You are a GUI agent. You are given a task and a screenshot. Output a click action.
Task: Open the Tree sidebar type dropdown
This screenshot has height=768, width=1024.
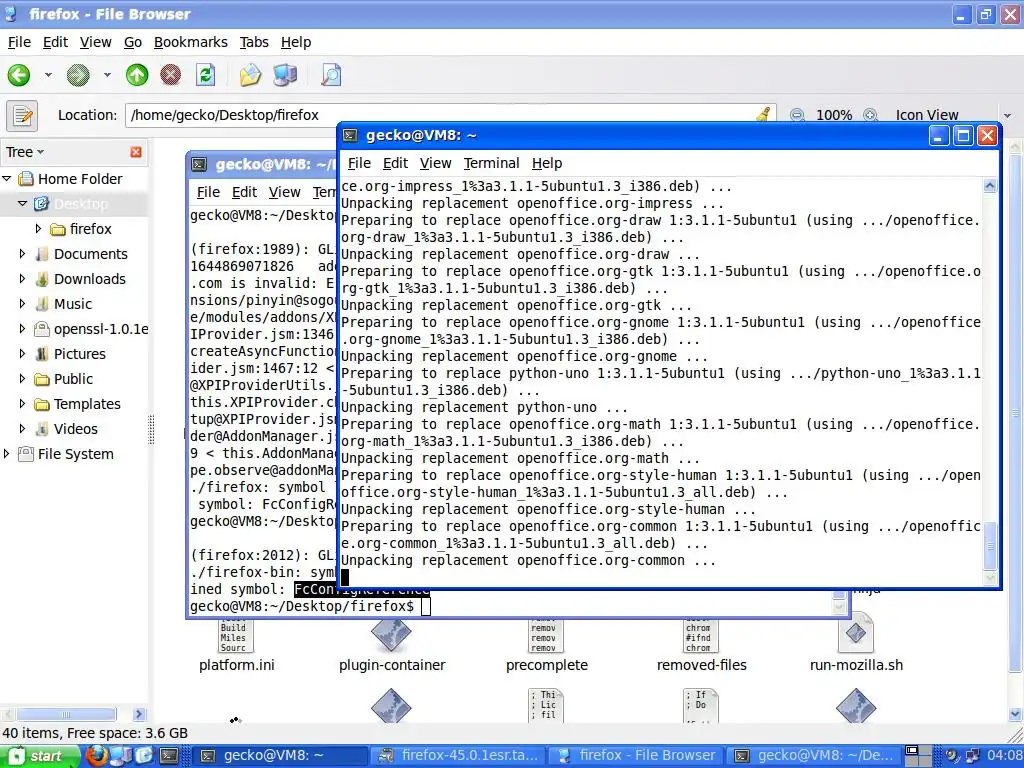pos(25,152)
